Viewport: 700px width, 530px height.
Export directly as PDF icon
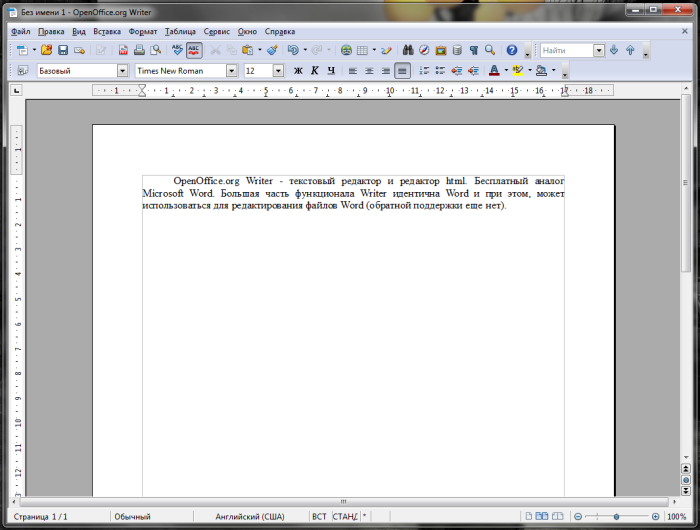tap(123, 50)
